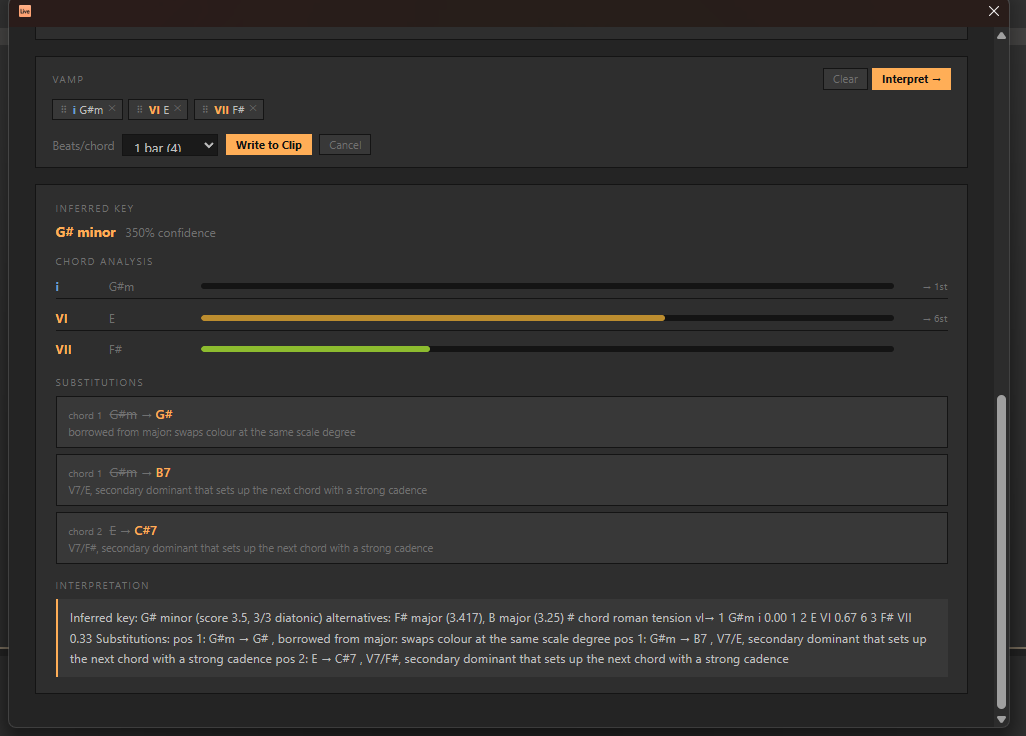Click the 350% confidence text

[x=170, y=233]
